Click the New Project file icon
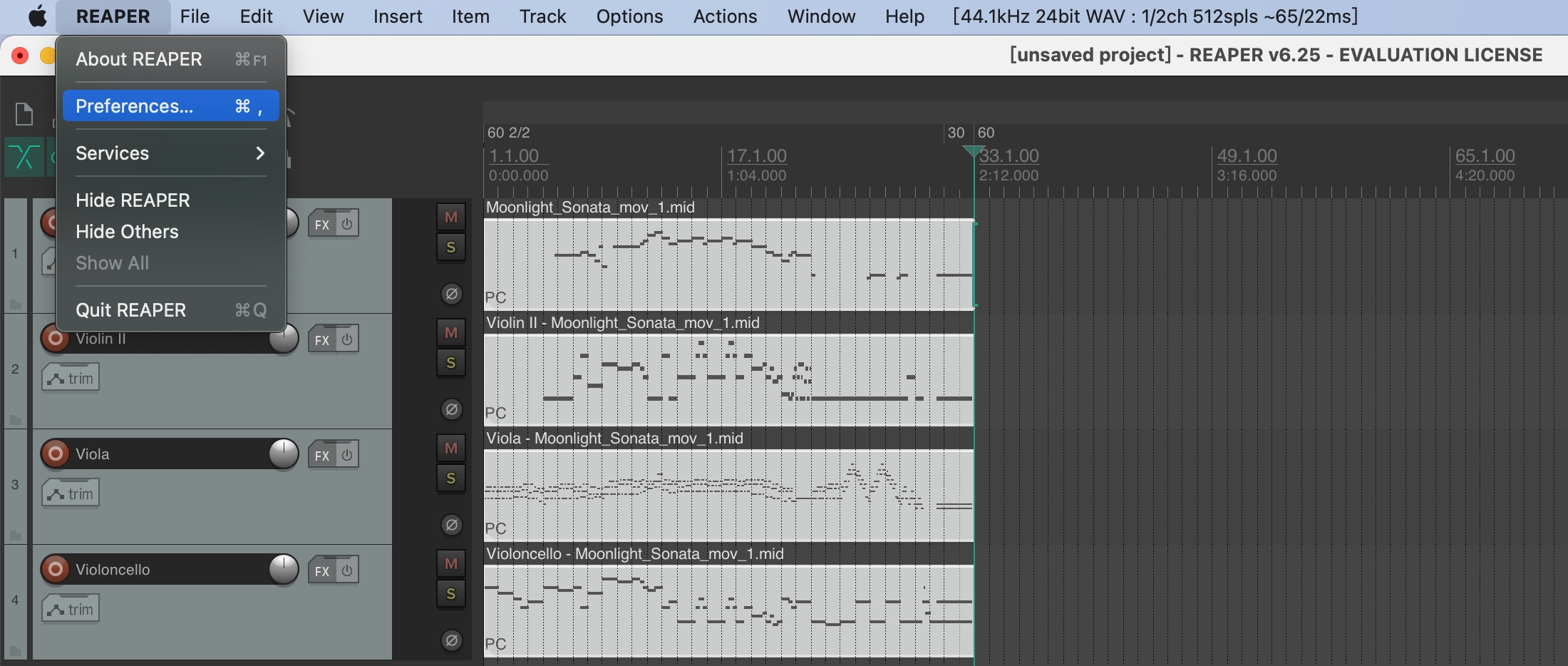This screenshot has width=1568, height=666. (24, 114)
